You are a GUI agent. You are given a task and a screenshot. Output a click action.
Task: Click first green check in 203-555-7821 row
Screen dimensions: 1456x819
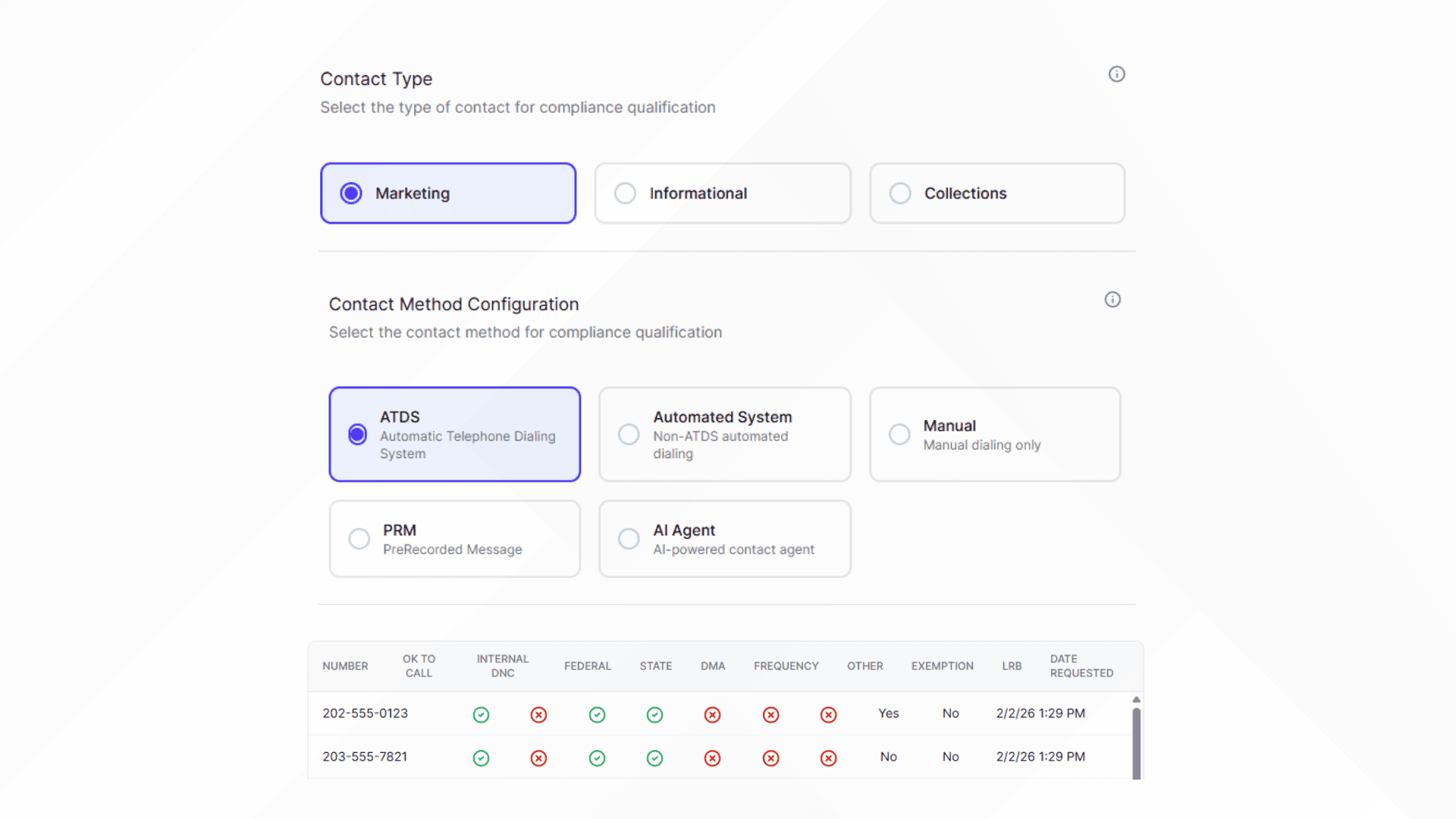coord(481,758)
